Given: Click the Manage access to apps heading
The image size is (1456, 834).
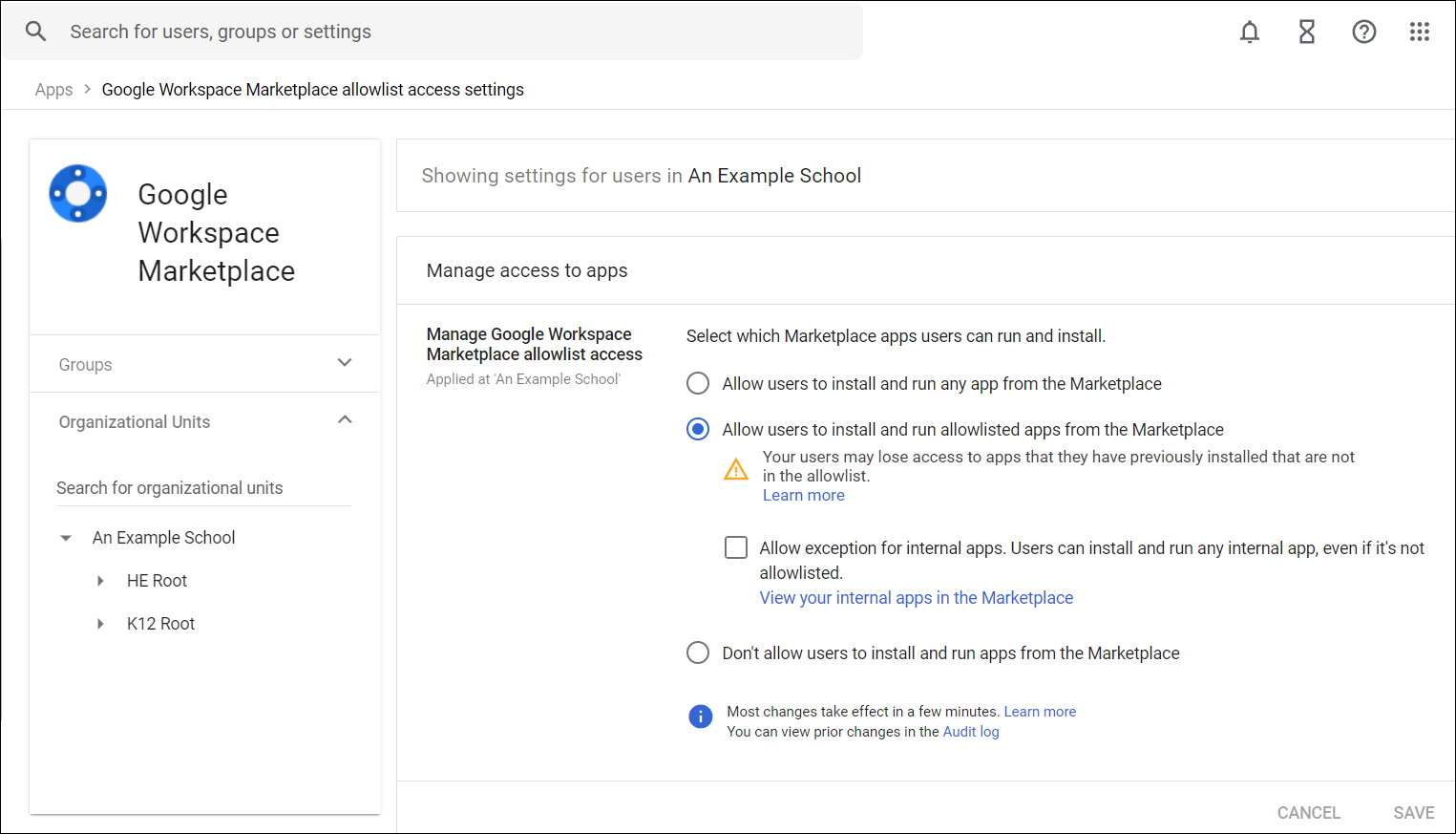Looking at the screenshot, I should pos(527,270).
